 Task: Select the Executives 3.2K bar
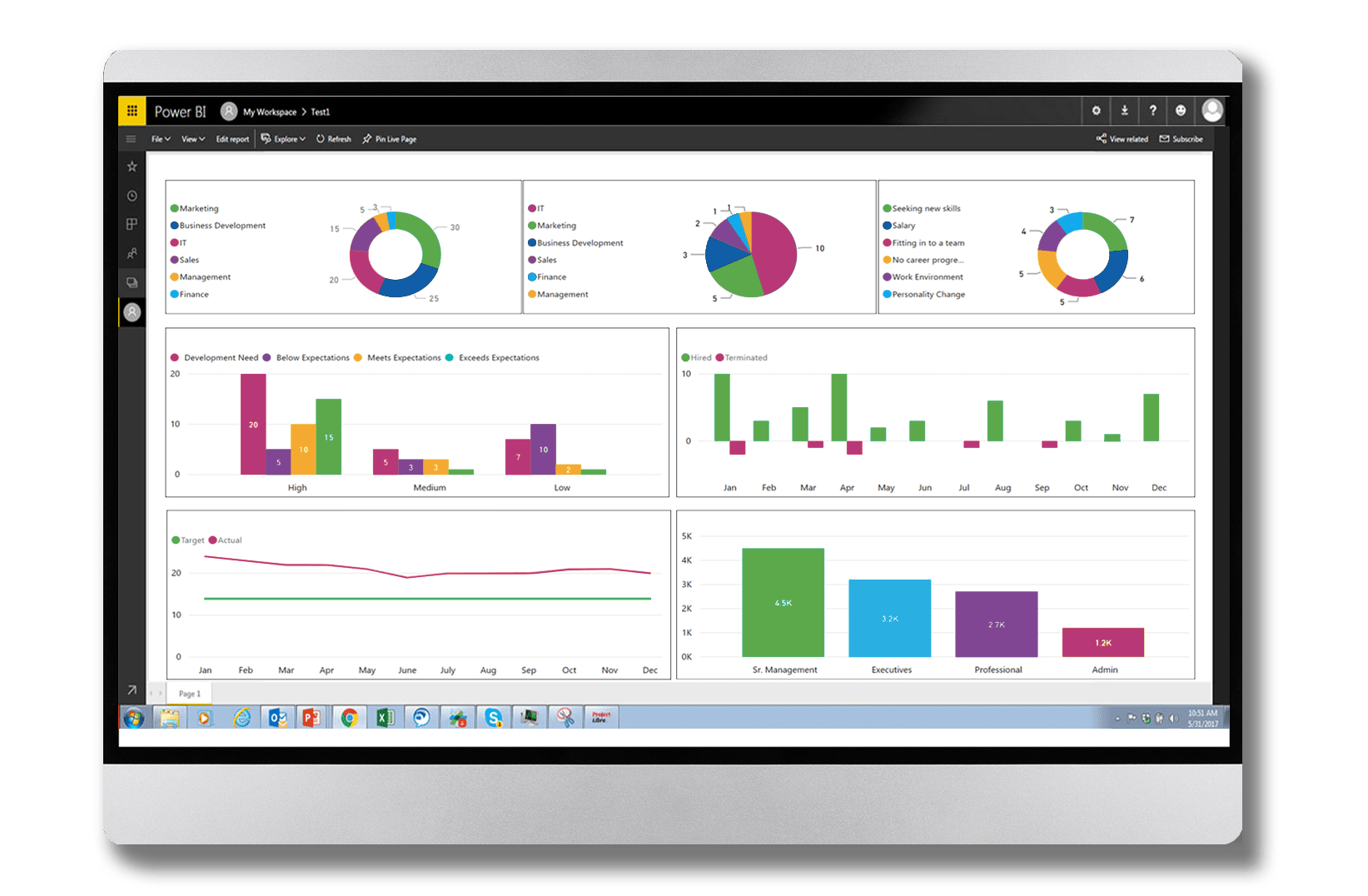pyautogui.click(x=889, y=618)
